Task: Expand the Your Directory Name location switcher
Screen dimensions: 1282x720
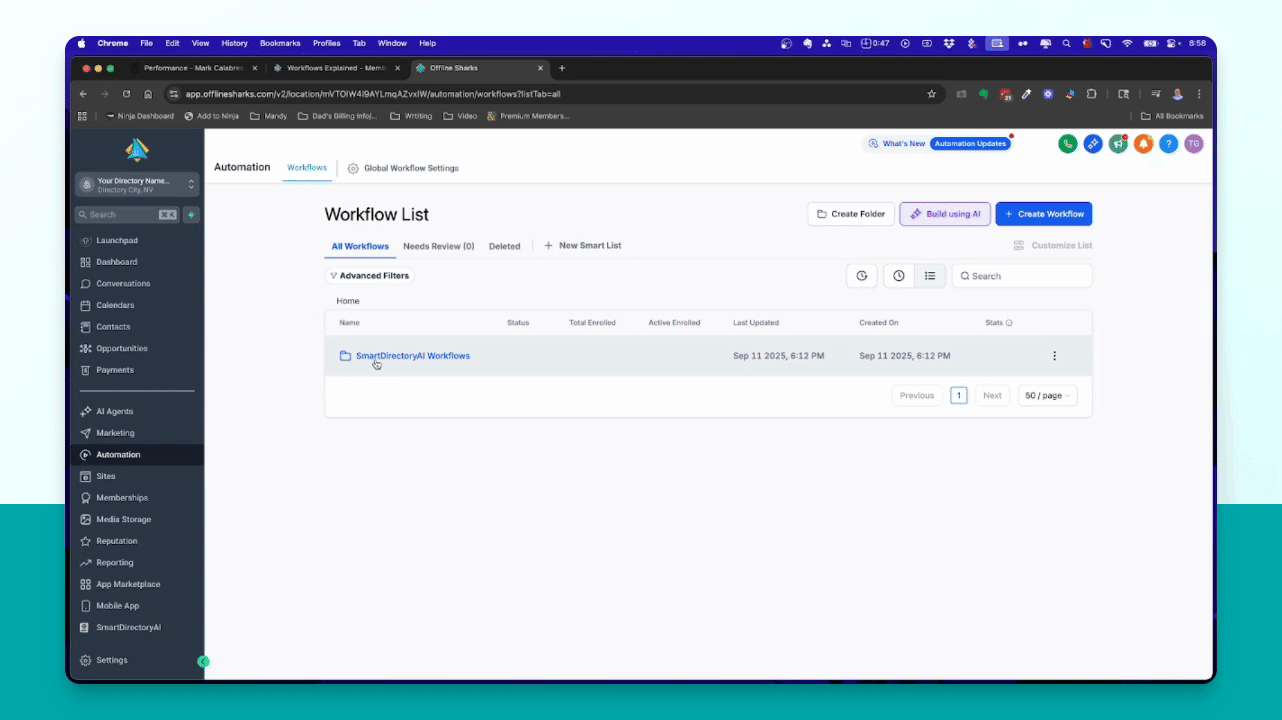Action: click(137, 185)
